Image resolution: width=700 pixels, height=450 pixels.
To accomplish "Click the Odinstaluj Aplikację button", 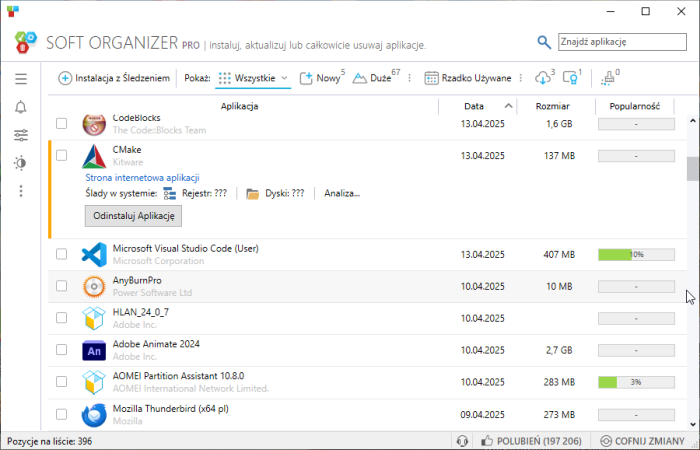I will point(133,216).
